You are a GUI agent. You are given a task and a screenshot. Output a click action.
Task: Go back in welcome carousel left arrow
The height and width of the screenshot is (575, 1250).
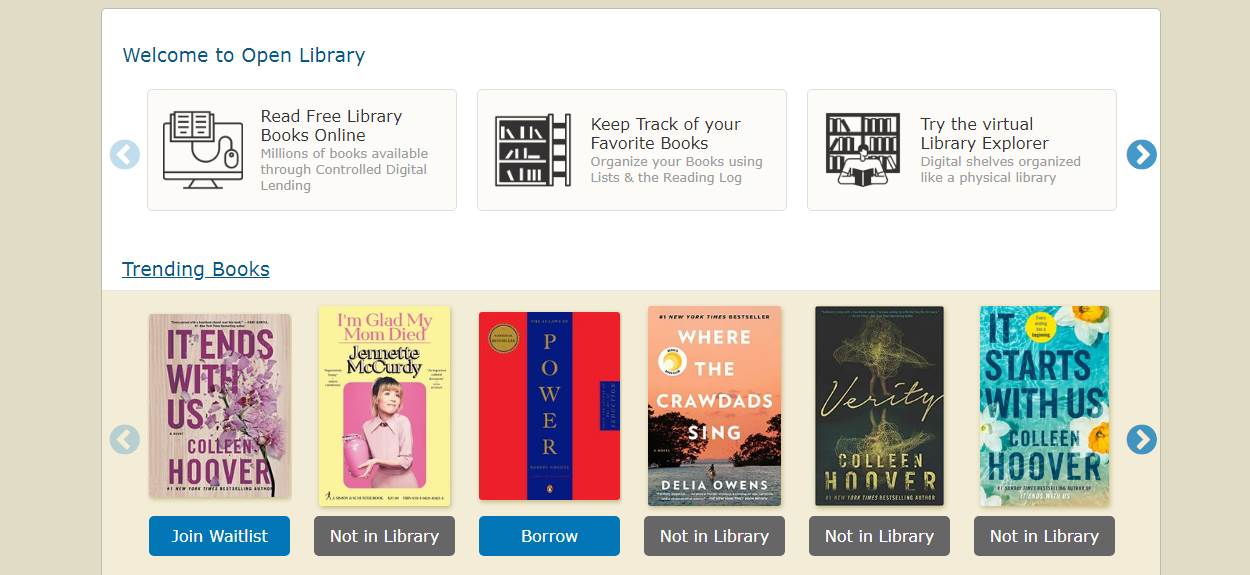pos(125,154)
